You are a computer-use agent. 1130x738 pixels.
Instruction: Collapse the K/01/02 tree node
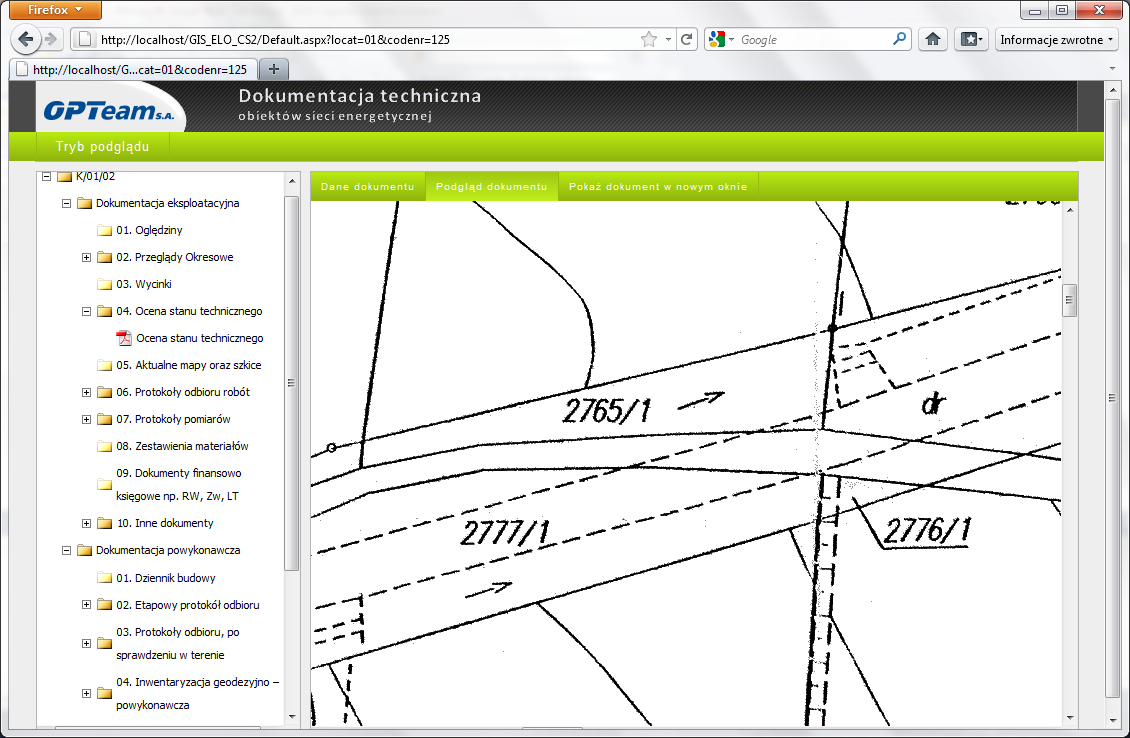point(46,176)
